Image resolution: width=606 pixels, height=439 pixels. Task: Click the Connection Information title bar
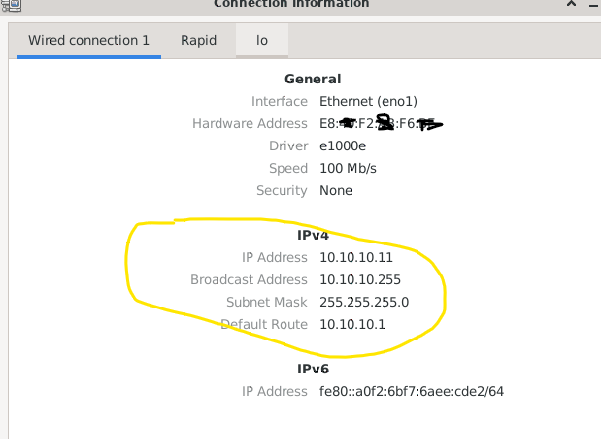click(x=291, y=4)
